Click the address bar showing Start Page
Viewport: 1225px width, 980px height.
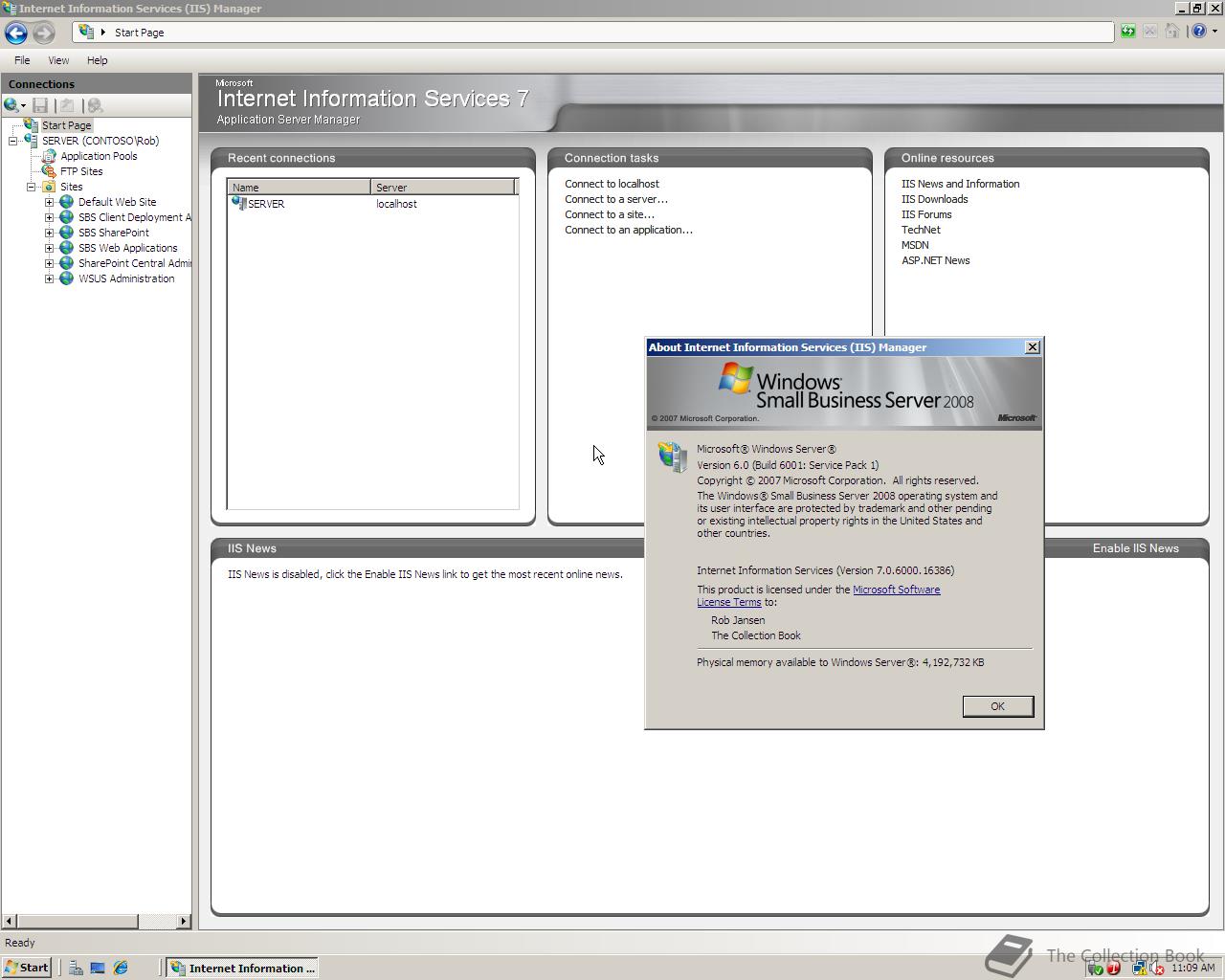pos(593,32)
